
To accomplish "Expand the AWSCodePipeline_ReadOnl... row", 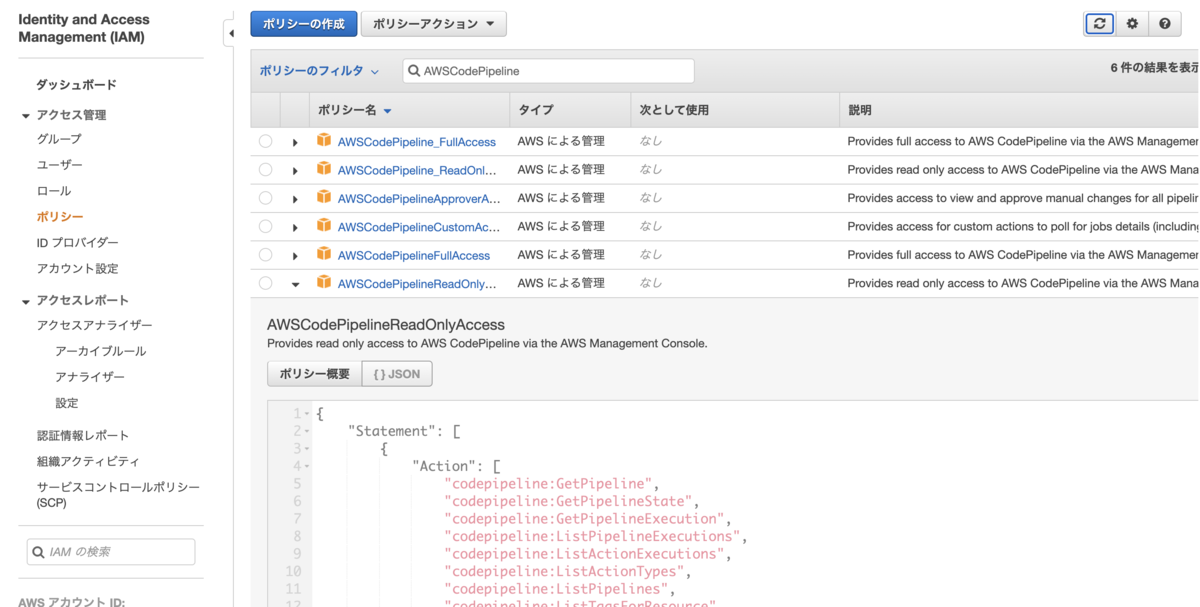I will pos(295,171).
